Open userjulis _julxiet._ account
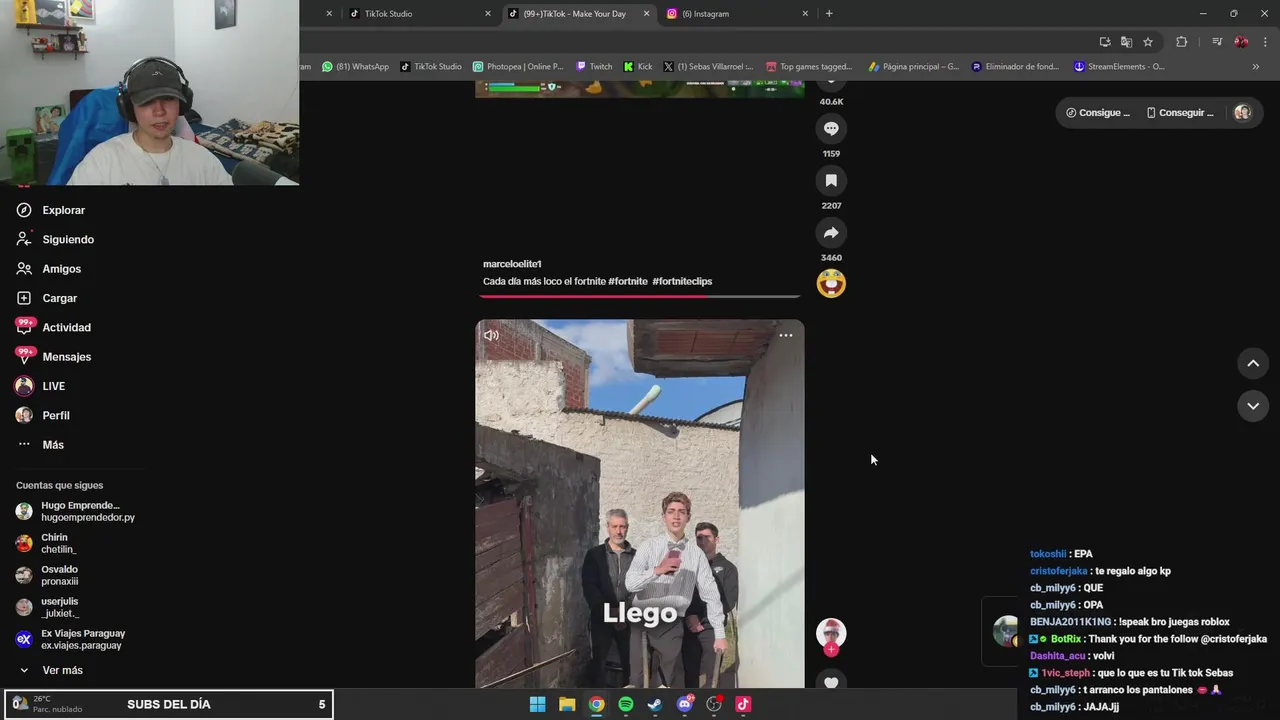 pyautogui.click(x=47, y=607)
